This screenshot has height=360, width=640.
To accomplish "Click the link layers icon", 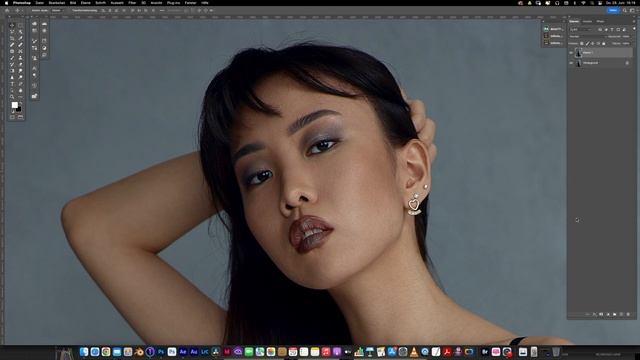I will (587, 314).
